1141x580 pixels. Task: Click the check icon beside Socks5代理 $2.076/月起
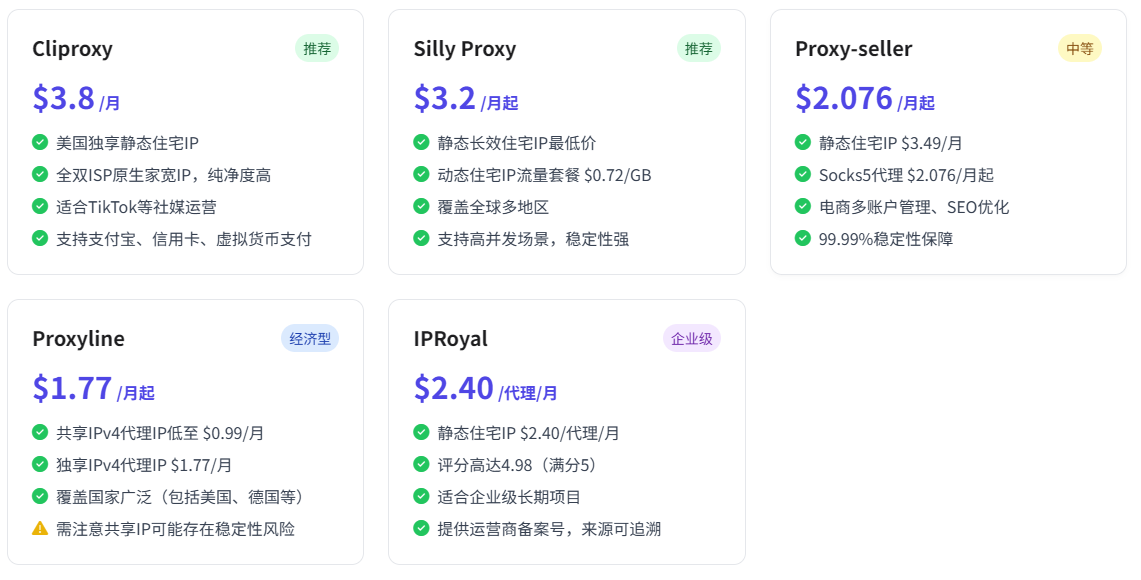[x=803, y=174]
